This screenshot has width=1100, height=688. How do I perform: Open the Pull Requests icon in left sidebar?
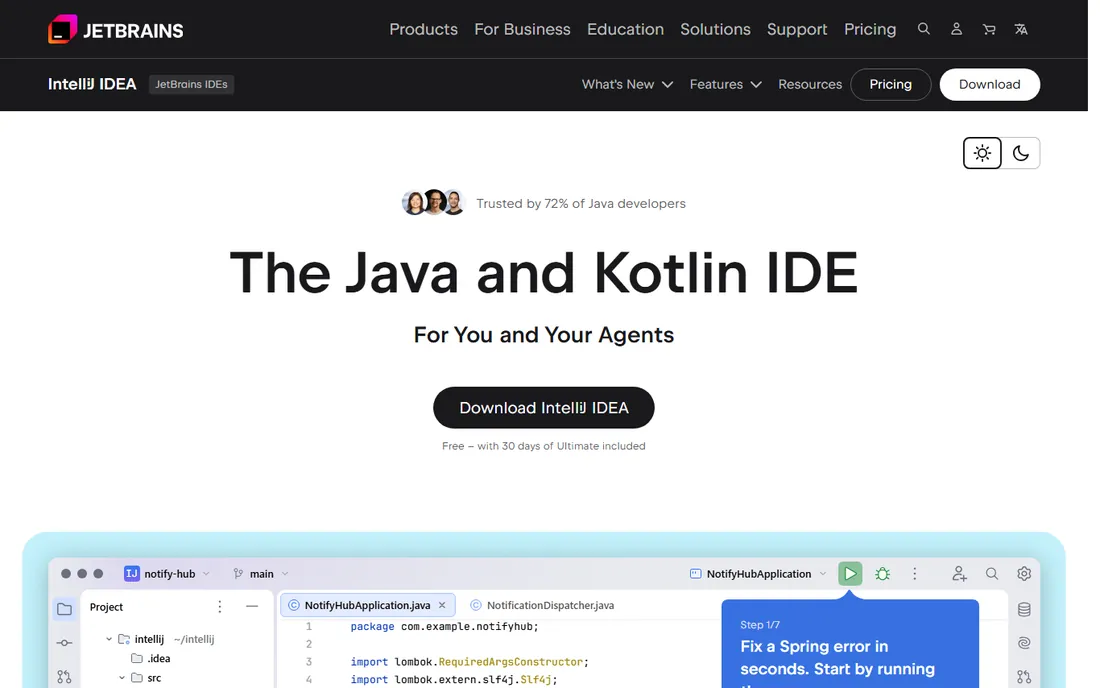point(65,677)
